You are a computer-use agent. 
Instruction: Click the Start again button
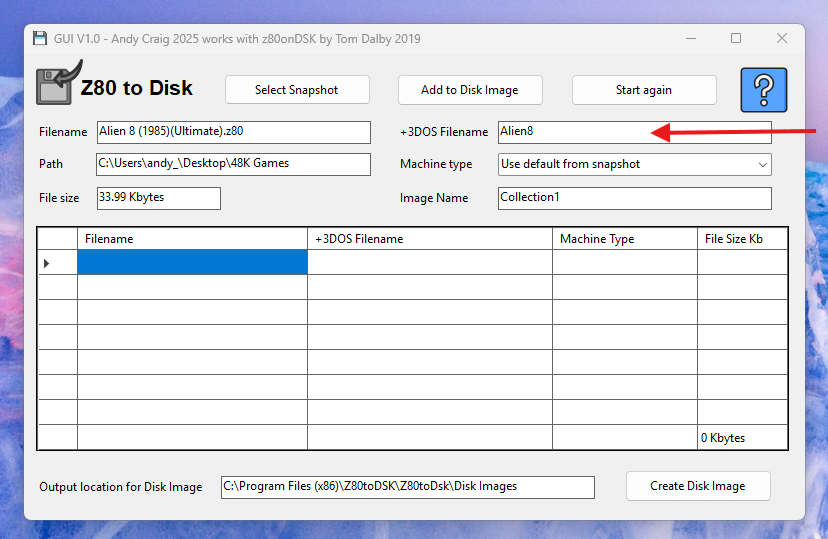(x=644, y=90)
